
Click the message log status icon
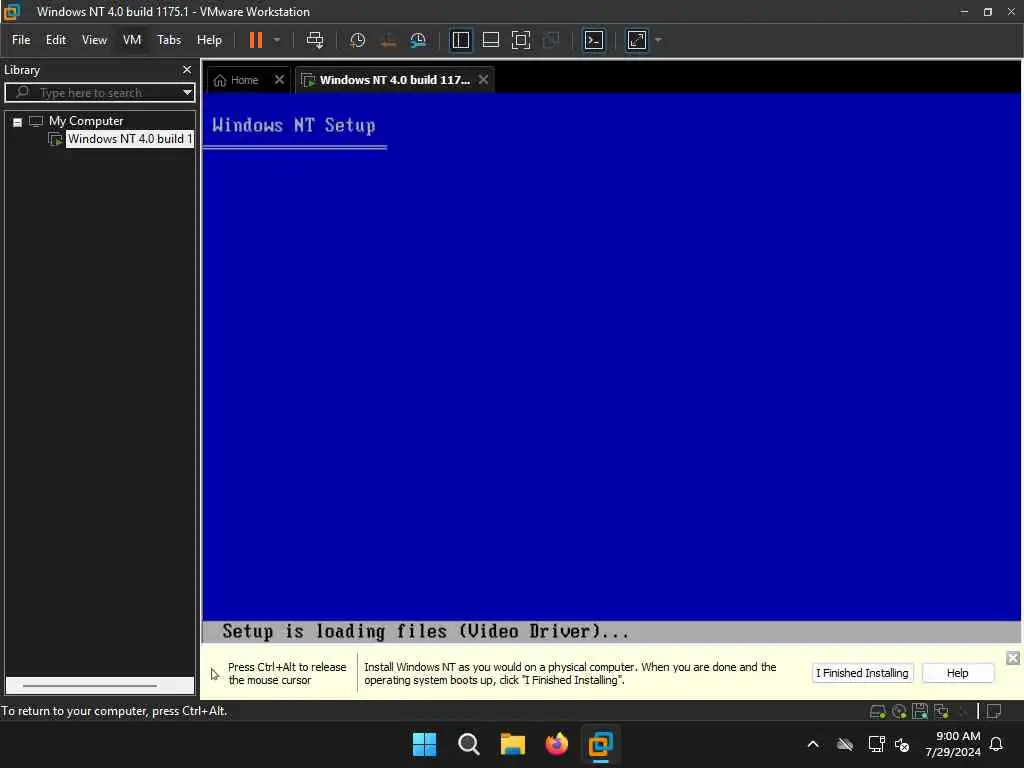(994, 711)
